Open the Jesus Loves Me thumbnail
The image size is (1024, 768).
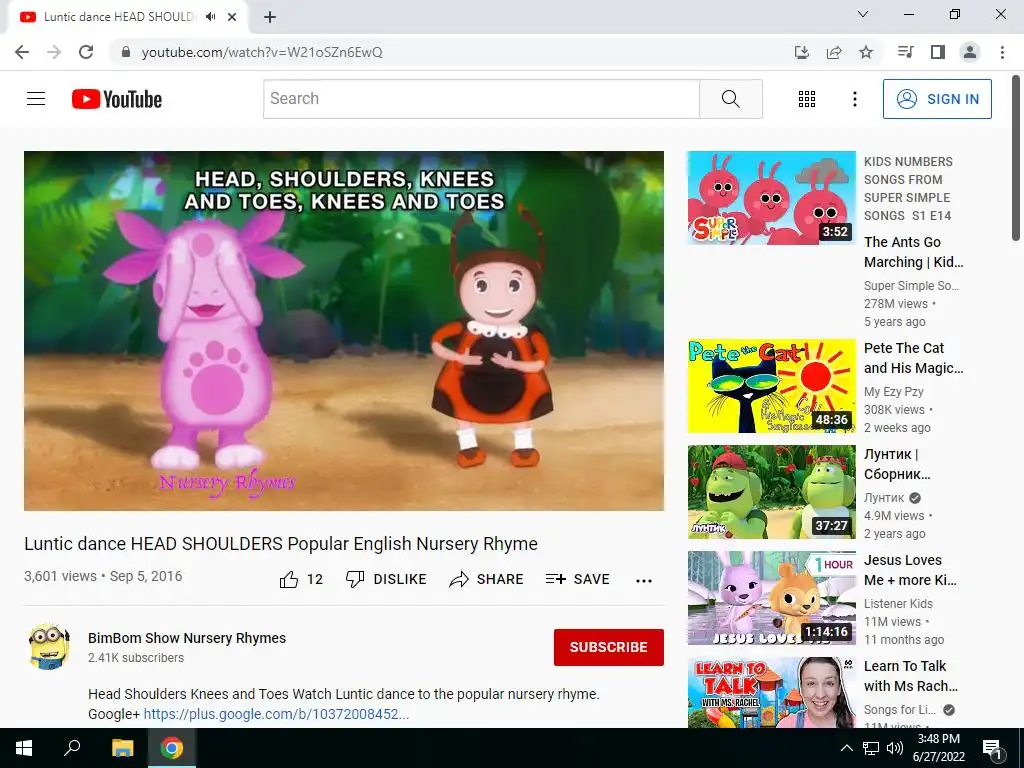pos(771,598)
